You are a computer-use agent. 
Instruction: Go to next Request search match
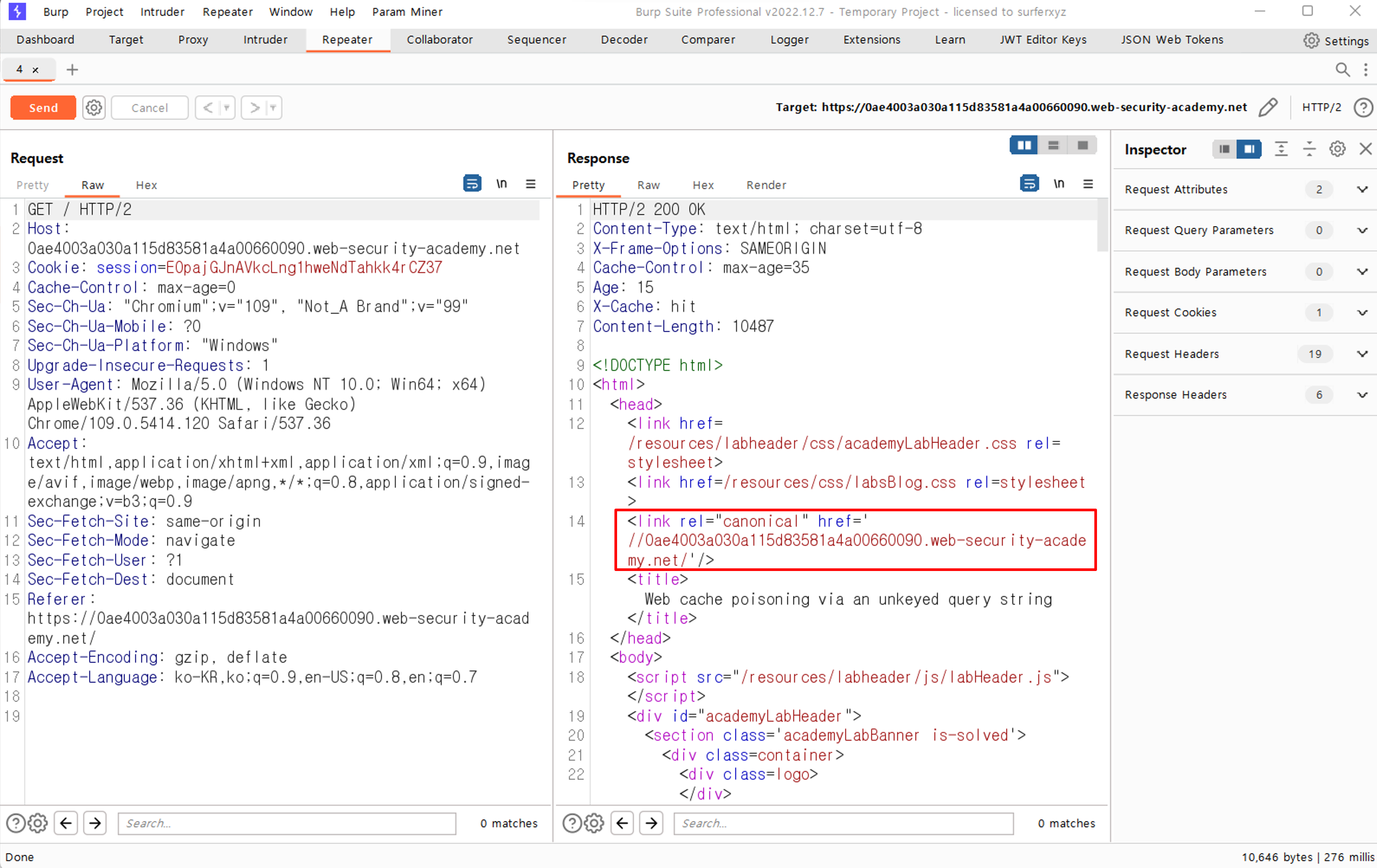point(95,823)
